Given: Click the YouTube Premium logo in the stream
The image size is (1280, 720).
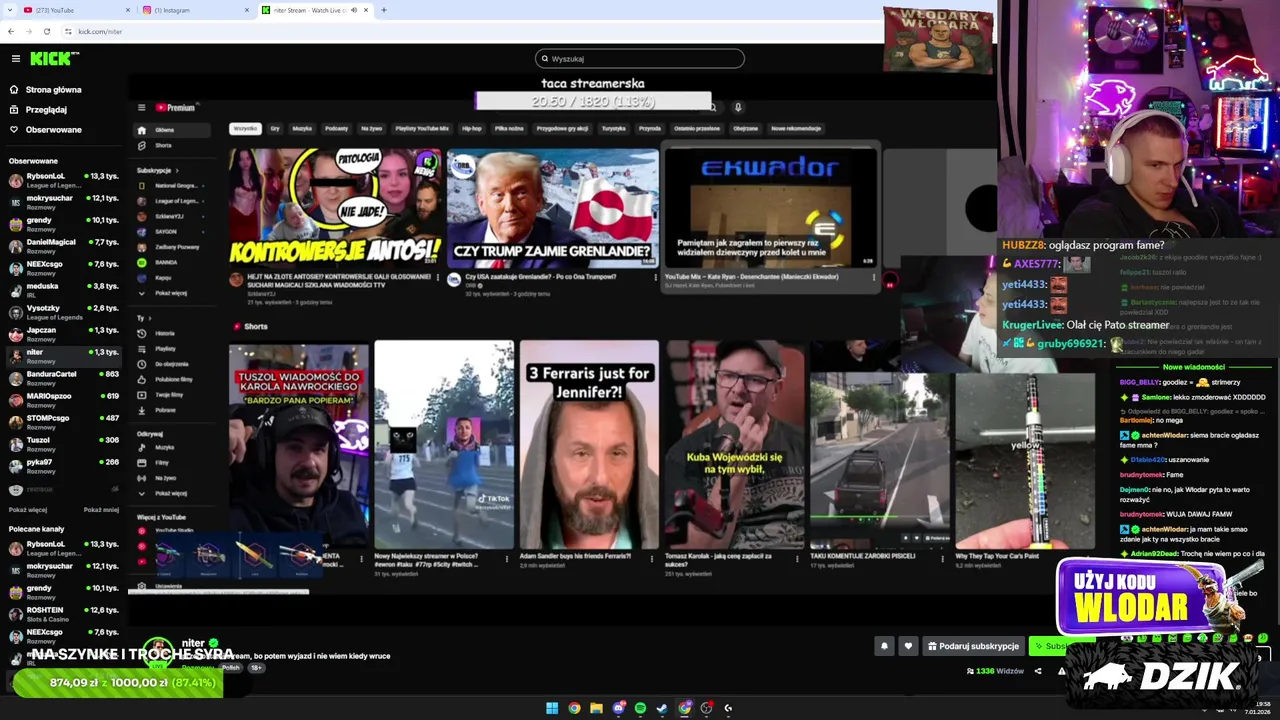Looking at the screenshot, I should point(175,107).
